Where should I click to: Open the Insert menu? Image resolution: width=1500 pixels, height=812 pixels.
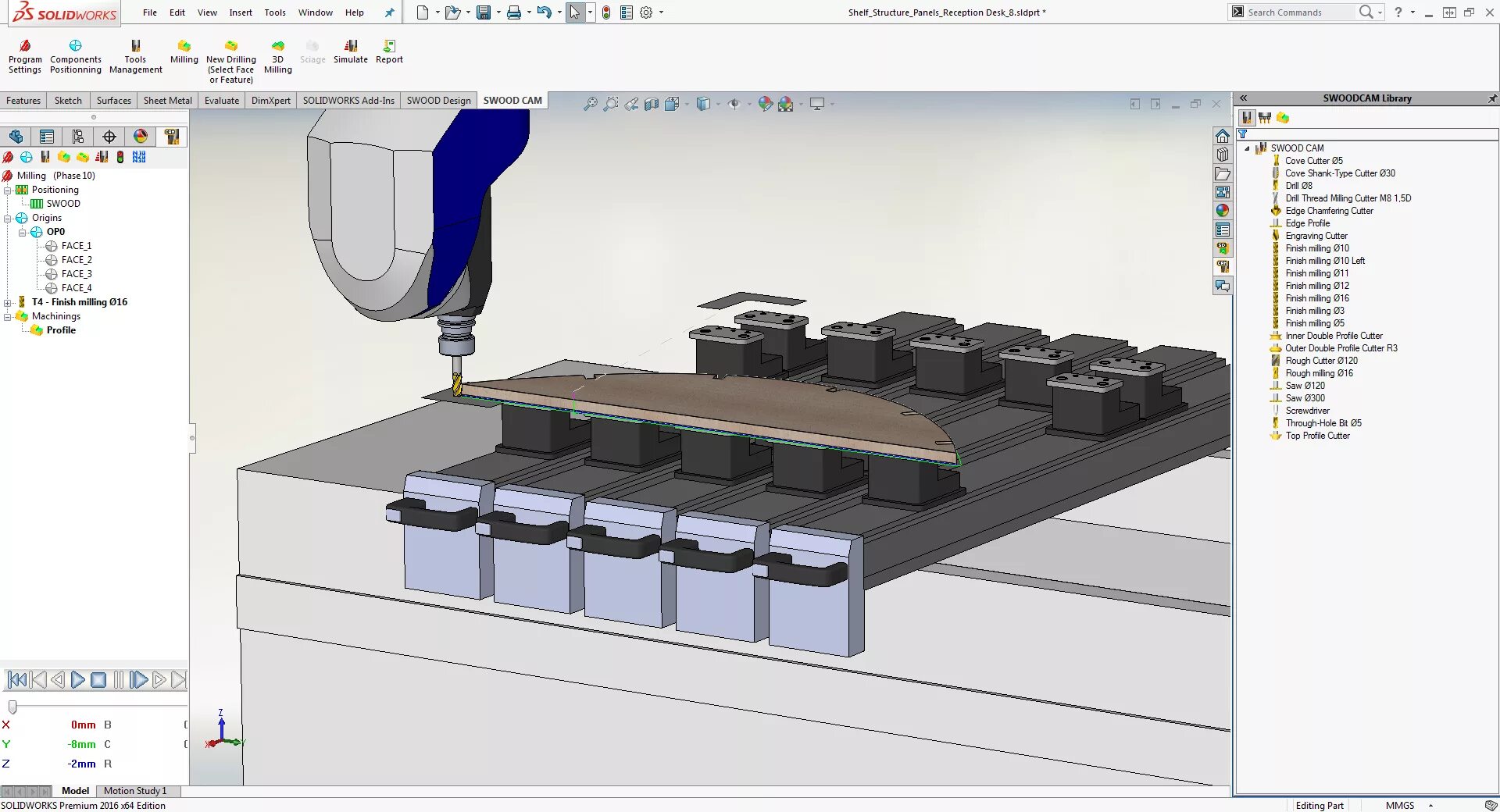pos(240,12)
